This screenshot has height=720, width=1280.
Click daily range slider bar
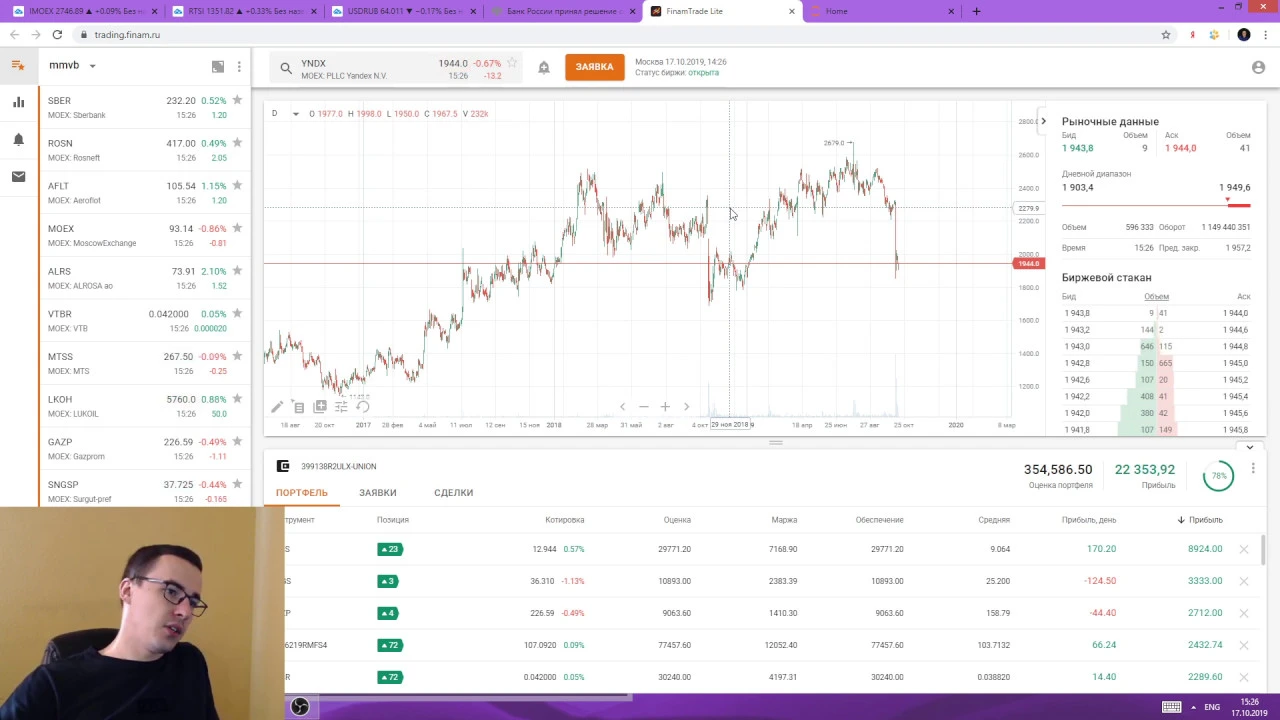[1156, 205]
